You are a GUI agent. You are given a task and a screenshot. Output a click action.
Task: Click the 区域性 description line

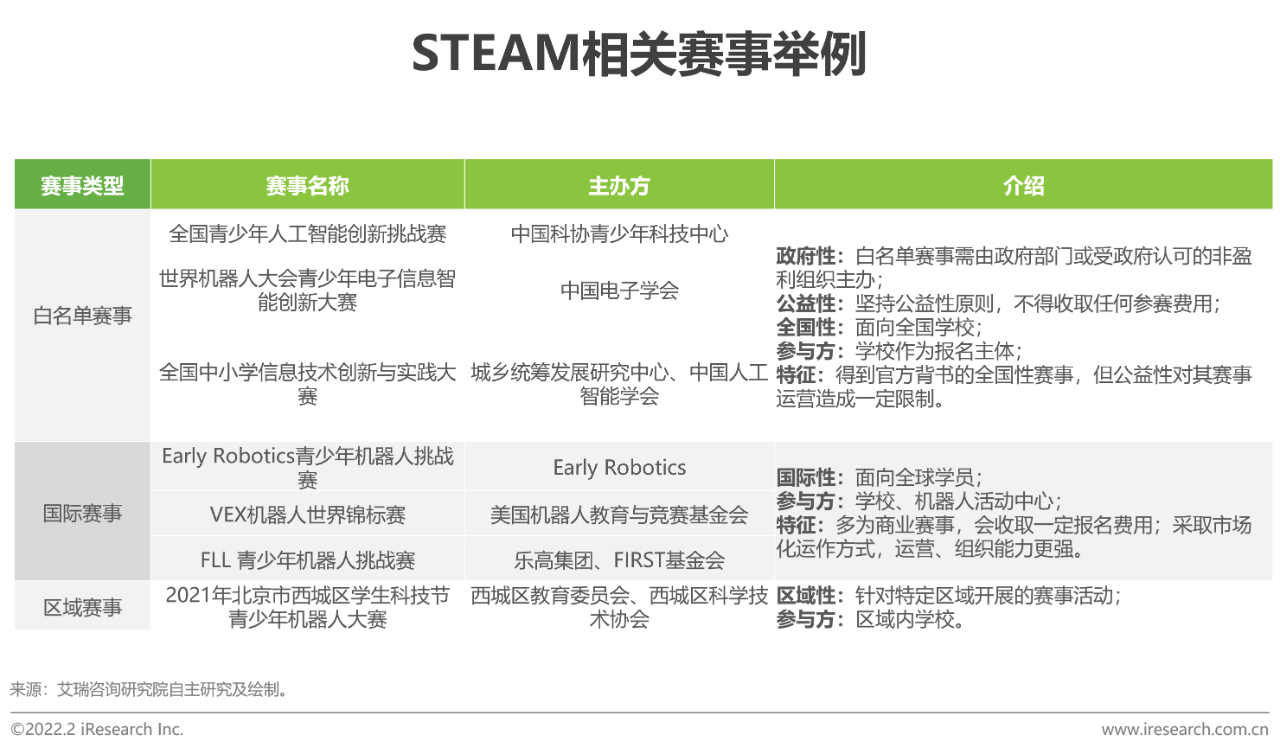click(948, 596)
